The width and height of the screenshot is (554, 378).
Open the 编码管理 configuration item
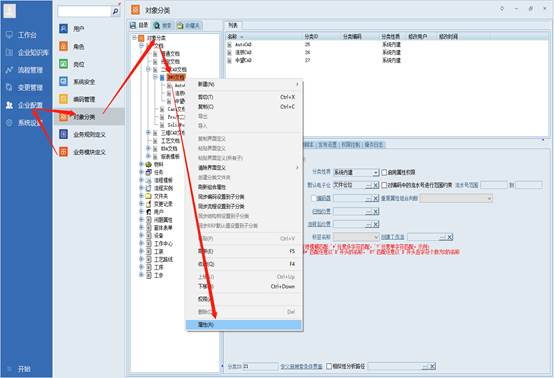tap(84, 99)
